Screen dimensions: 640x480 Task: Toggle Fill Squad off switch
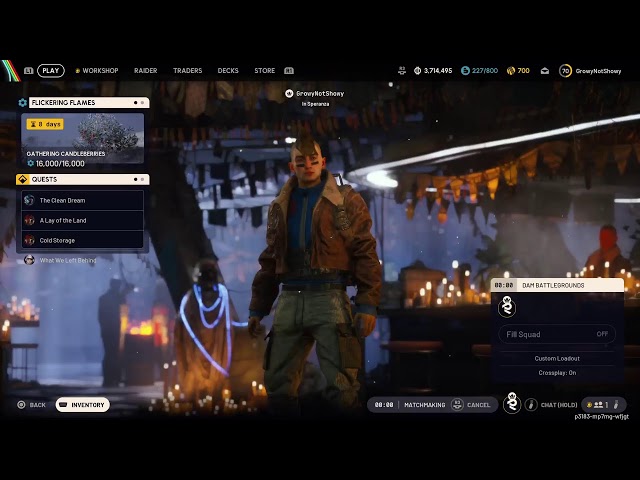(557, 334)
